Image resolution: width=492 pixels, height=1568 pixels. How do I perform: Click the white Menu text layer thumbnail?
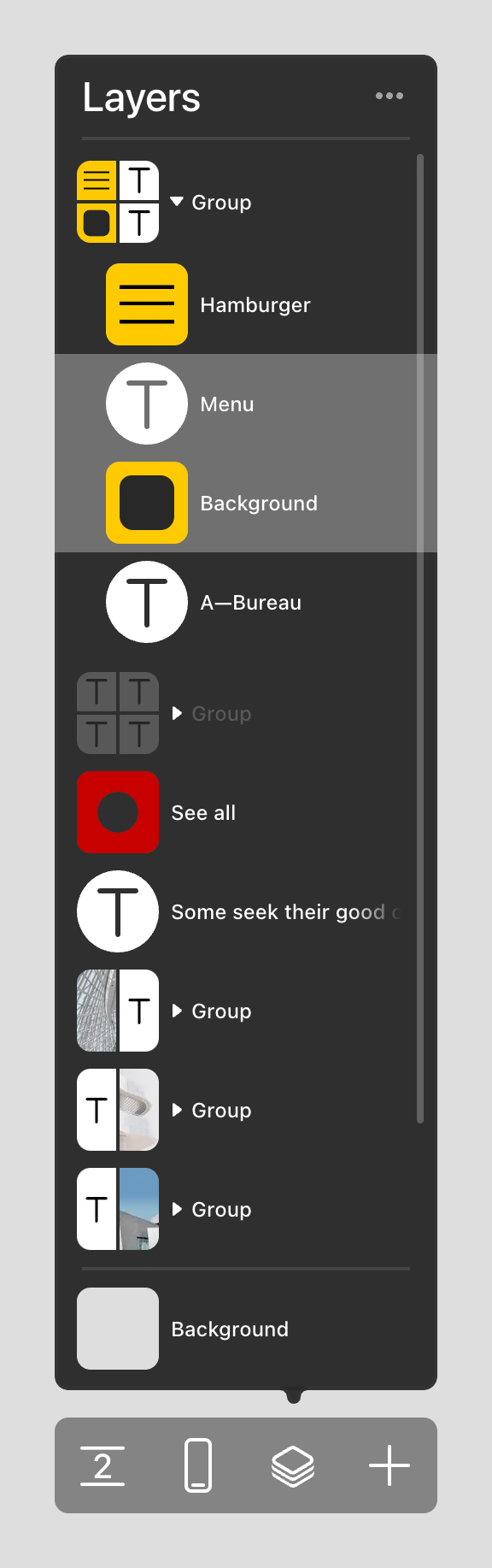[147, 403]
